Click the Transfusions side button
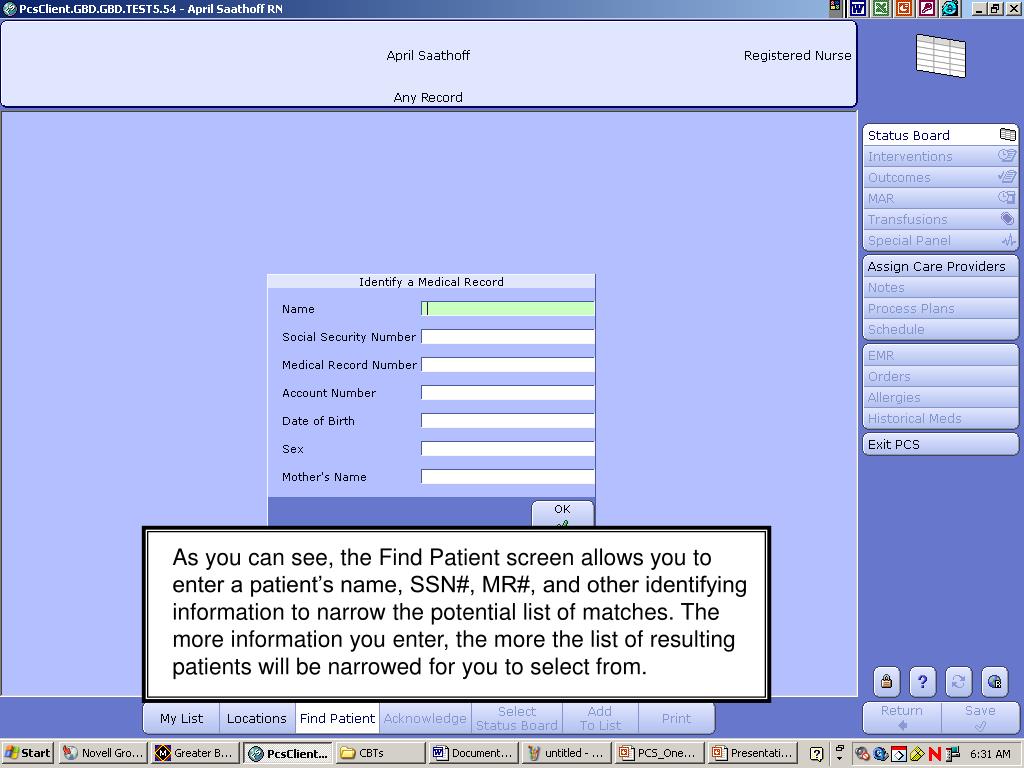 point(940,219)
